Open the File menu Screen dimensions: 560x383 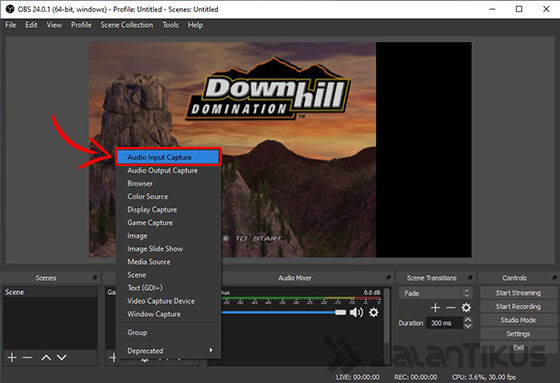[11, 25]
